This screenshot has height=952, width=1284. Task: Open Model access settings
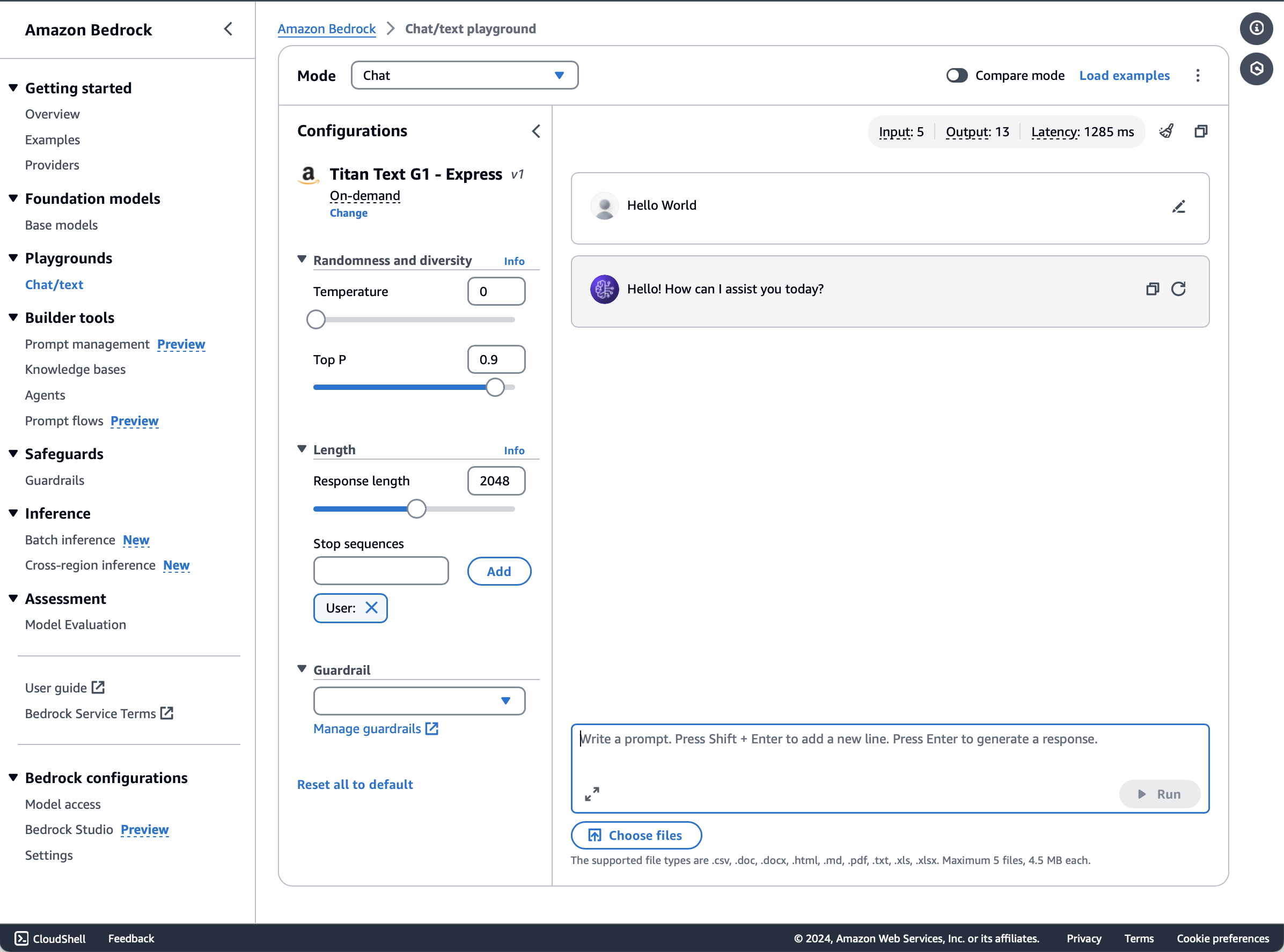[63, 804]
